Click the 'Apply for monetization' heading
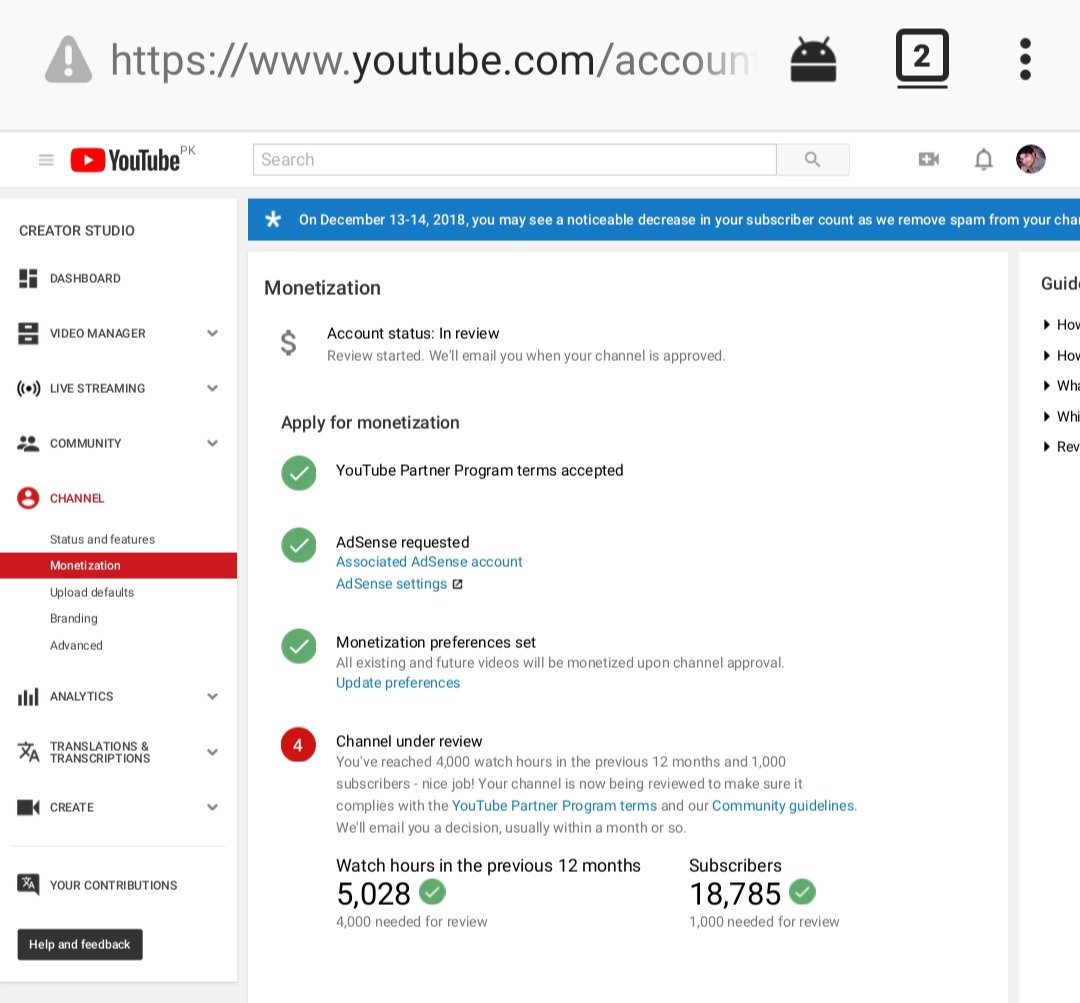The image size is (1080, 1003). tap(370, 423)
